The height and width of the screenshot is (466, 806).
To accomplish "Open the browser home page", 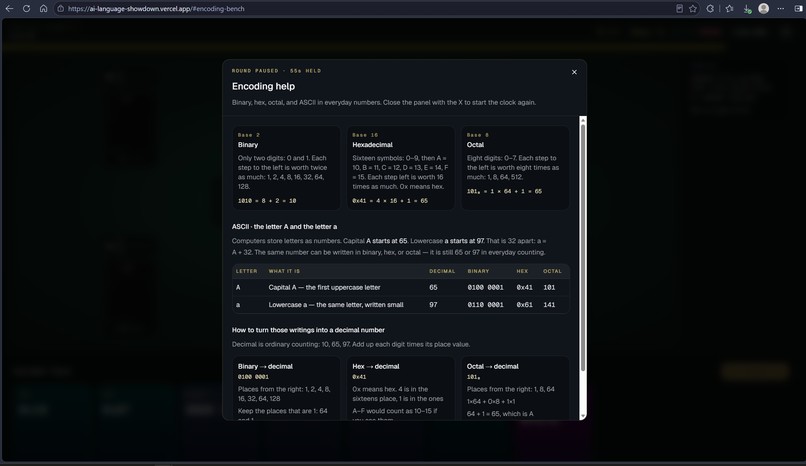I will (43, 9).
